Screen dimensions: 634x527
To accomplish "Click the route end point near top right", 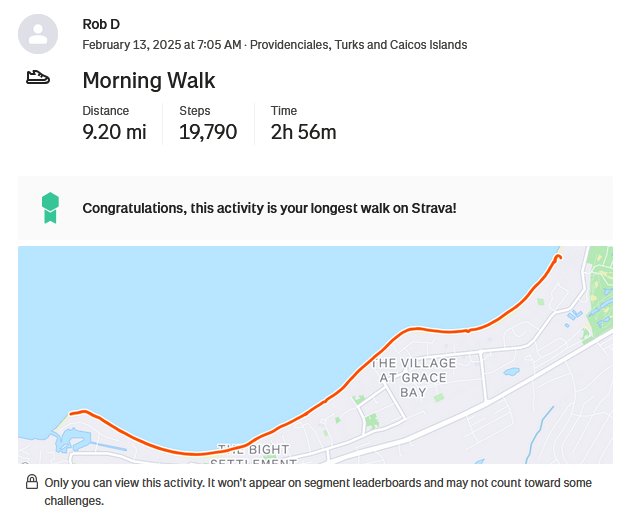I will coord(559,256).
